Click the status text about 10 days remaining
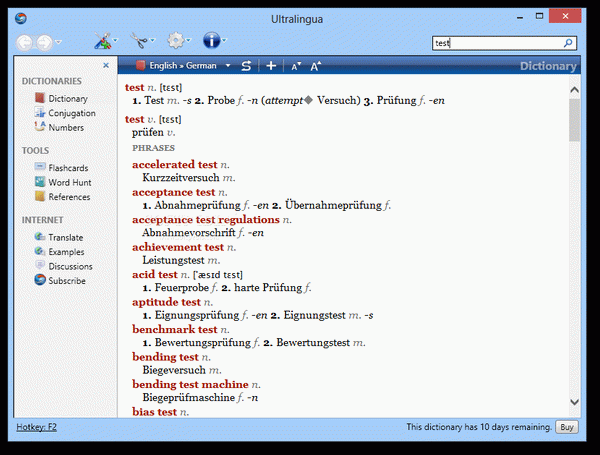This screenshot has height=455, width=600. pyautogui.click(x=479, y=427)
